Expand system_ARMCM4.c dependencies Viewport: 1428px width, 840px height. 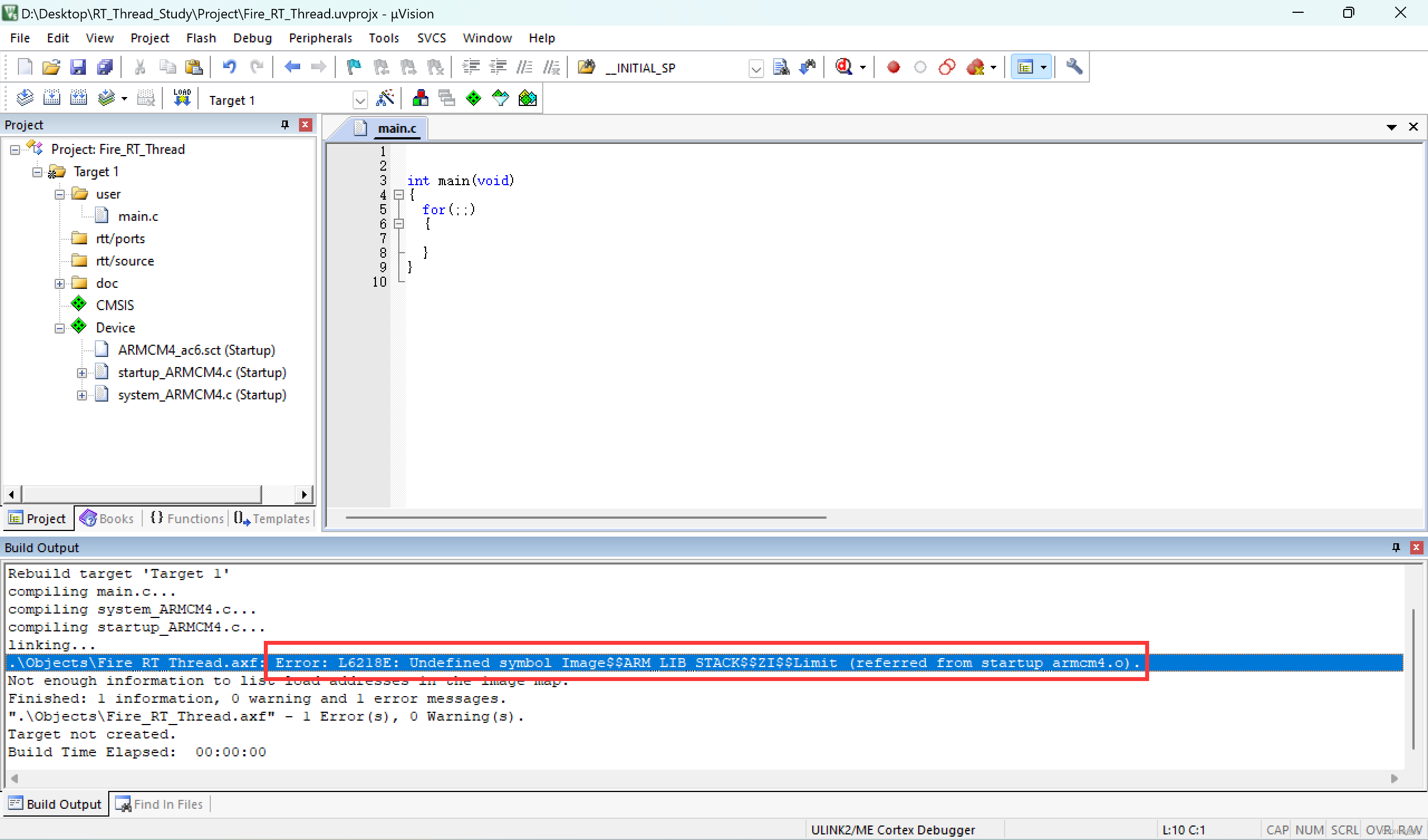(81, 395)
